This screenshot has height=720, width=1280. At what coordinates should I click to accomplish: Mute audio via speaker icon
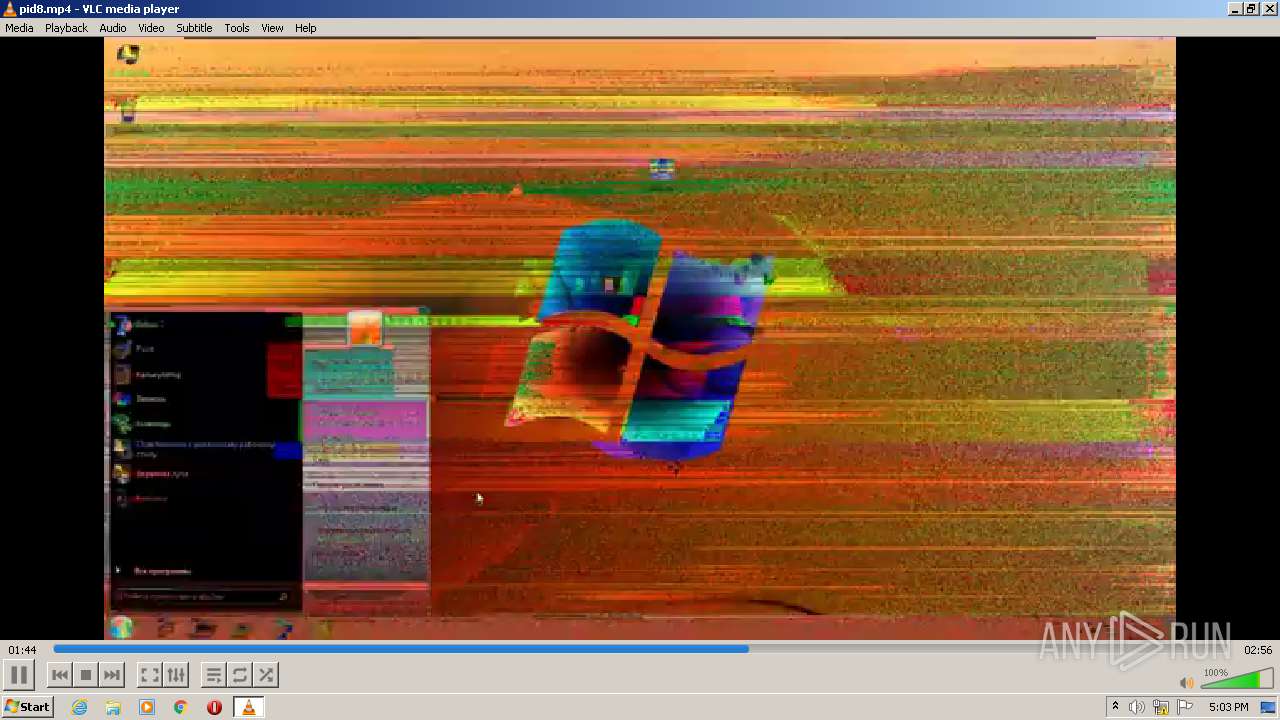point(1186,683)
